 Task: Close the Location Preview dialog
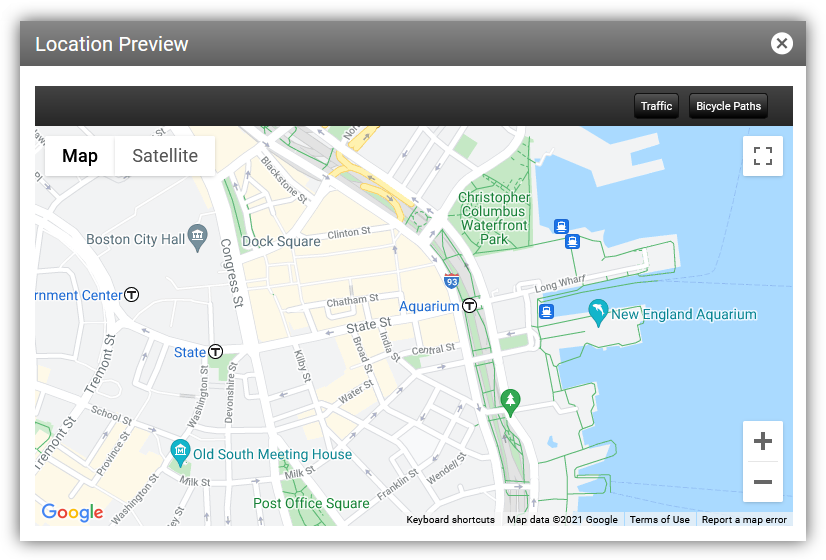click(782, 43)
